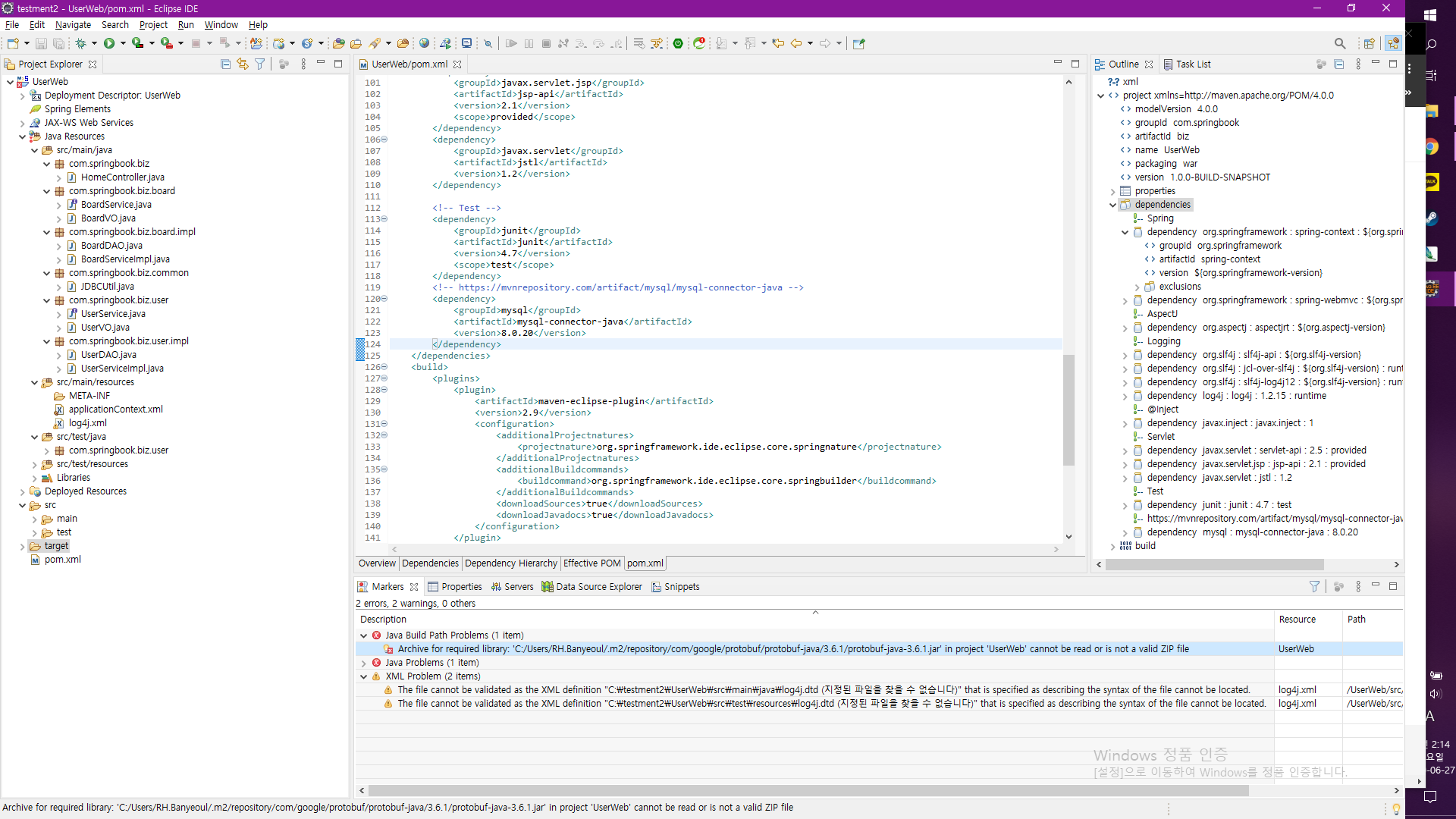This screenshot has height=819, width=1456.
Task: Open the Properties view tab
Action: click(x=454, y=587)
